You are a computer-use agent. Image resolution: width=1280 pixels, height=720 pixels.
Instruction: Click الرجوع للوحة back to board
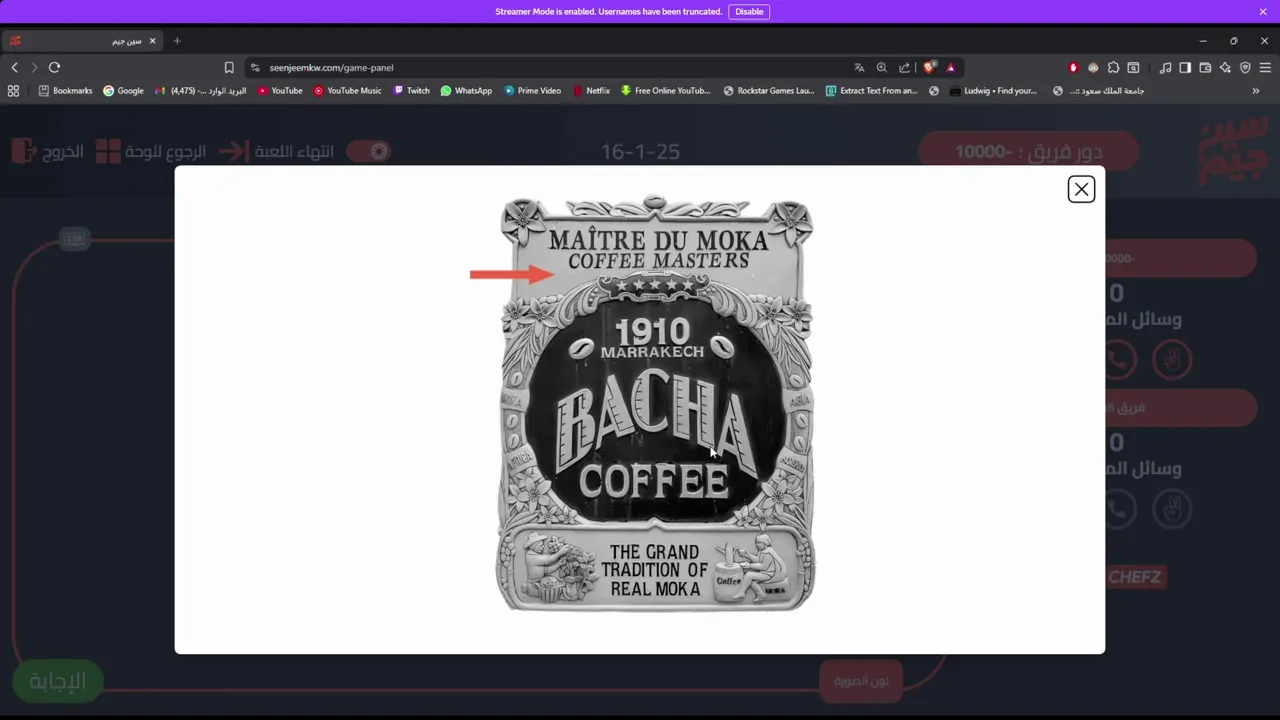click(x=150, y=151)
